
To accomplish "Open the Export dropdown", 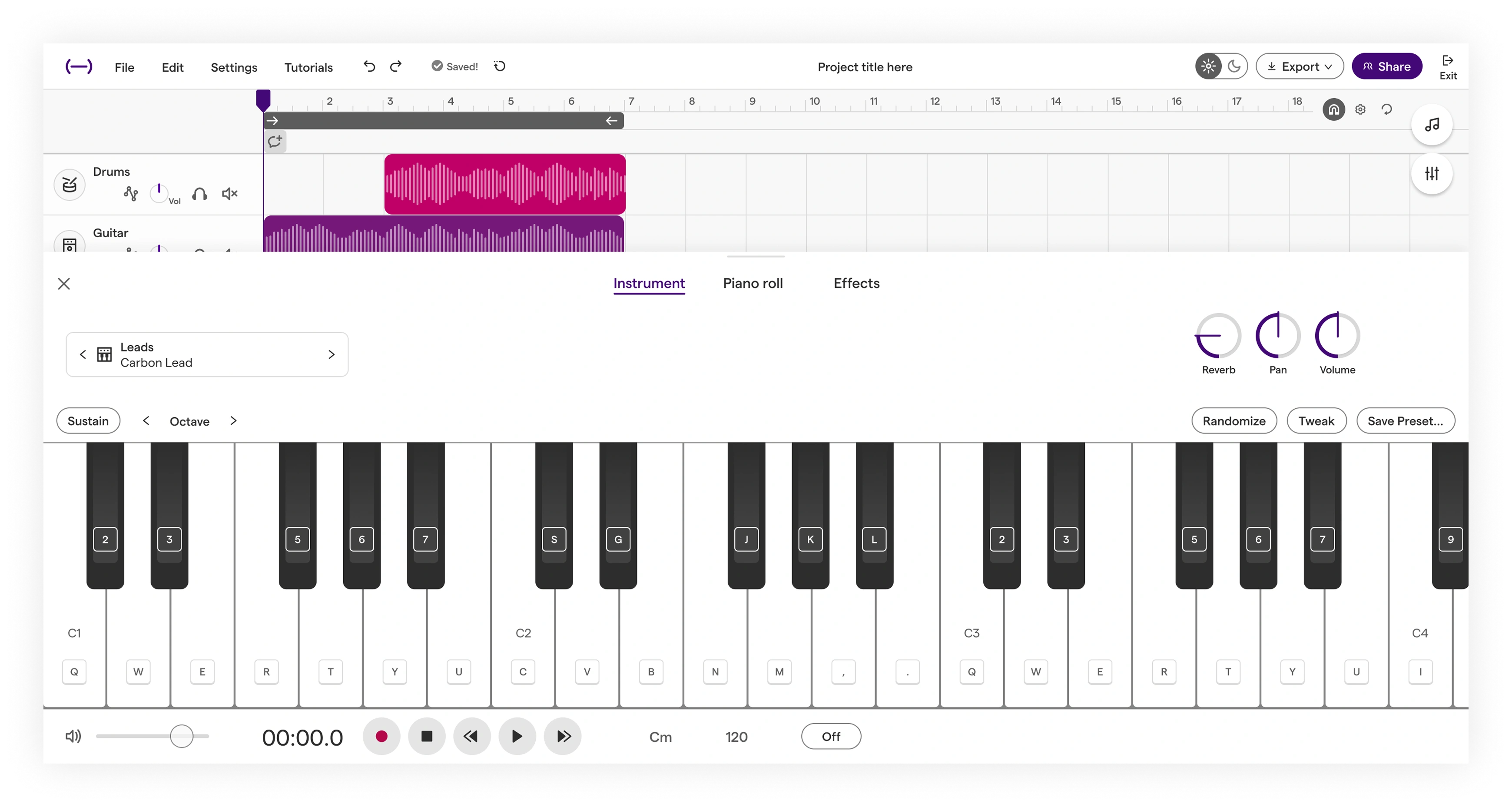I will pos(1300,66).
